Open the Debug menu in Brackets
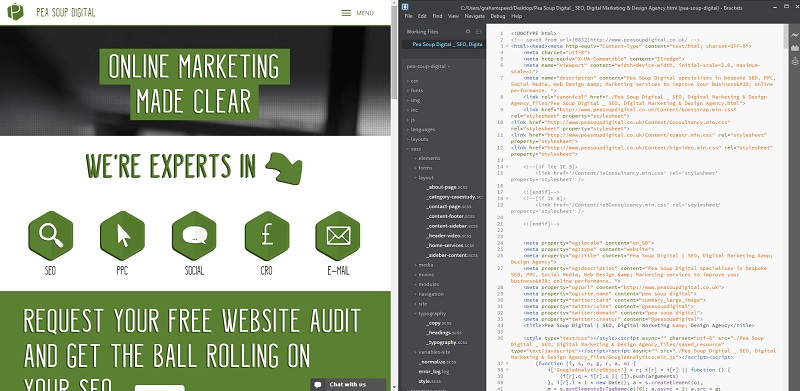The width and height of the screenshot is (800, 391). pos(497,16)
